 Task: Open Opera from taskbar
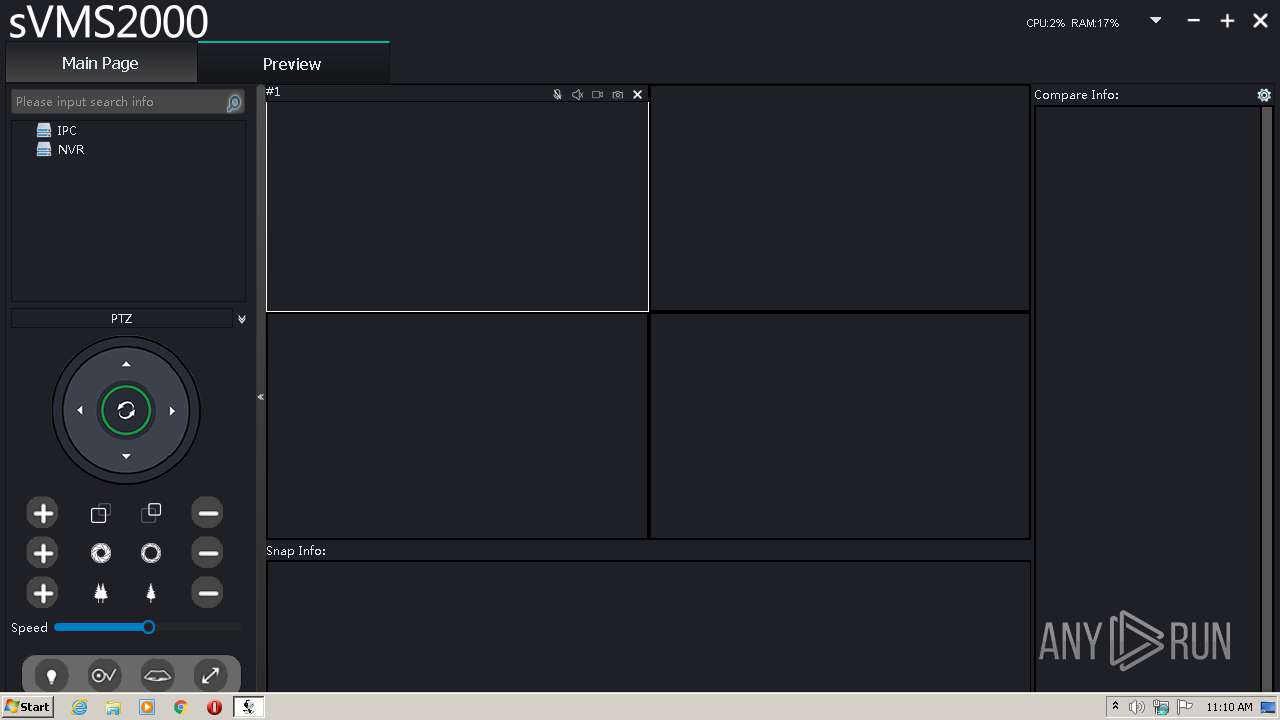(x=214, y=707)
